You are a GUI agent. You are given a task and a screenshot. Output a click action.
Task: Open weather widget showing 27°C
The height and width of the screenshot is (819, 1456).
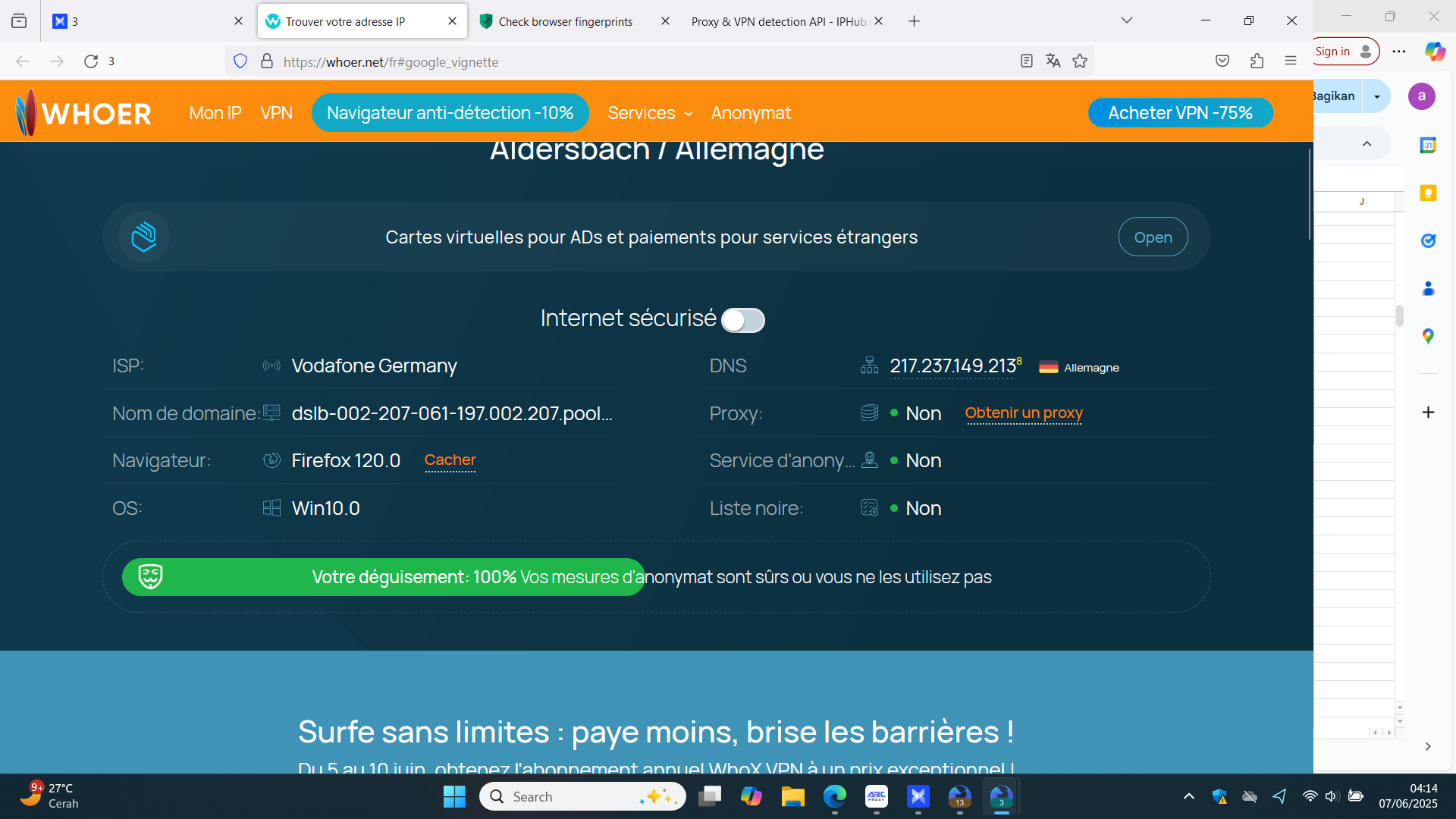pyautogui.click(x=50, y=796)
